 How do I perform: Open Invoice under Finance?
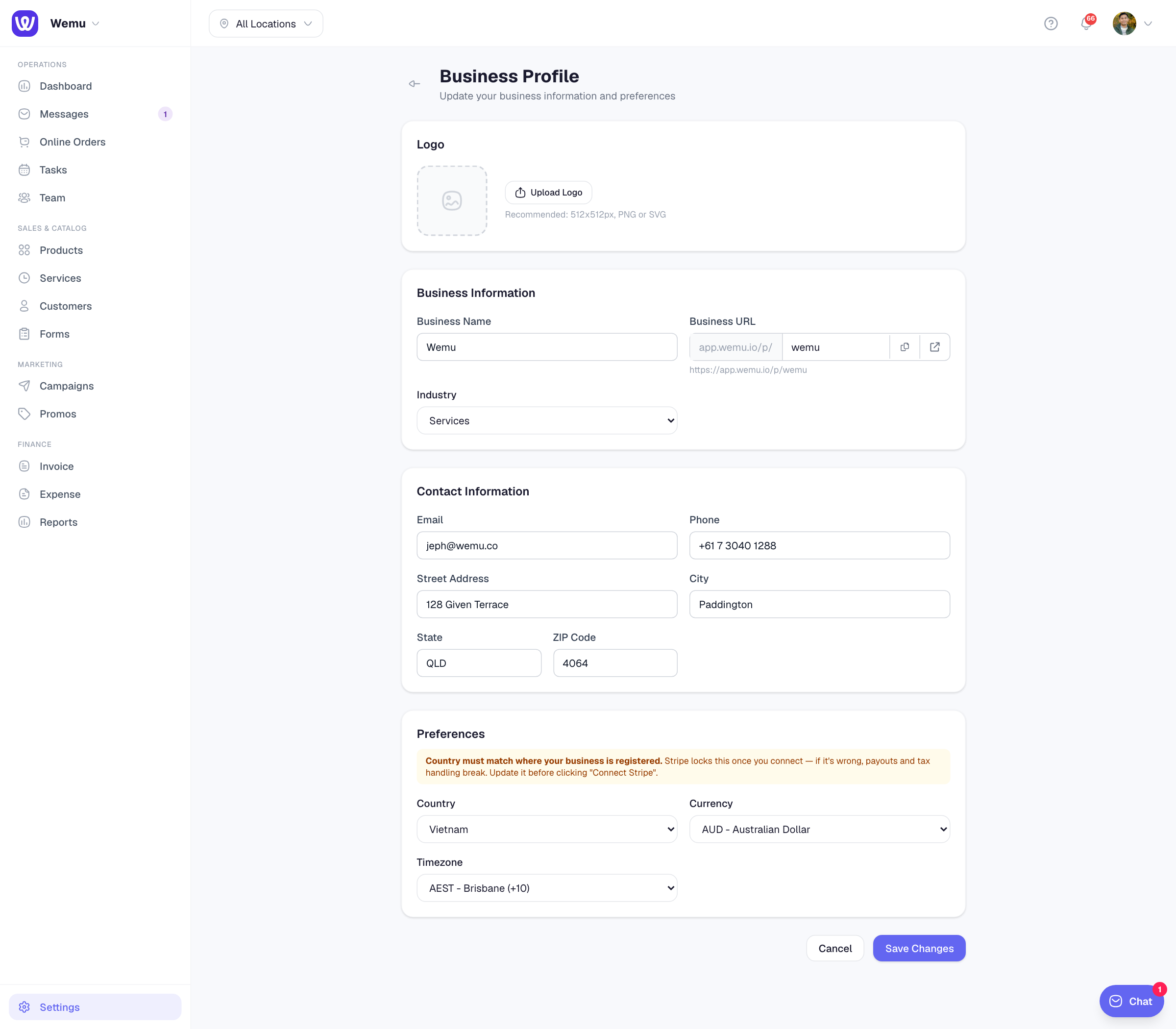point(96,466)
